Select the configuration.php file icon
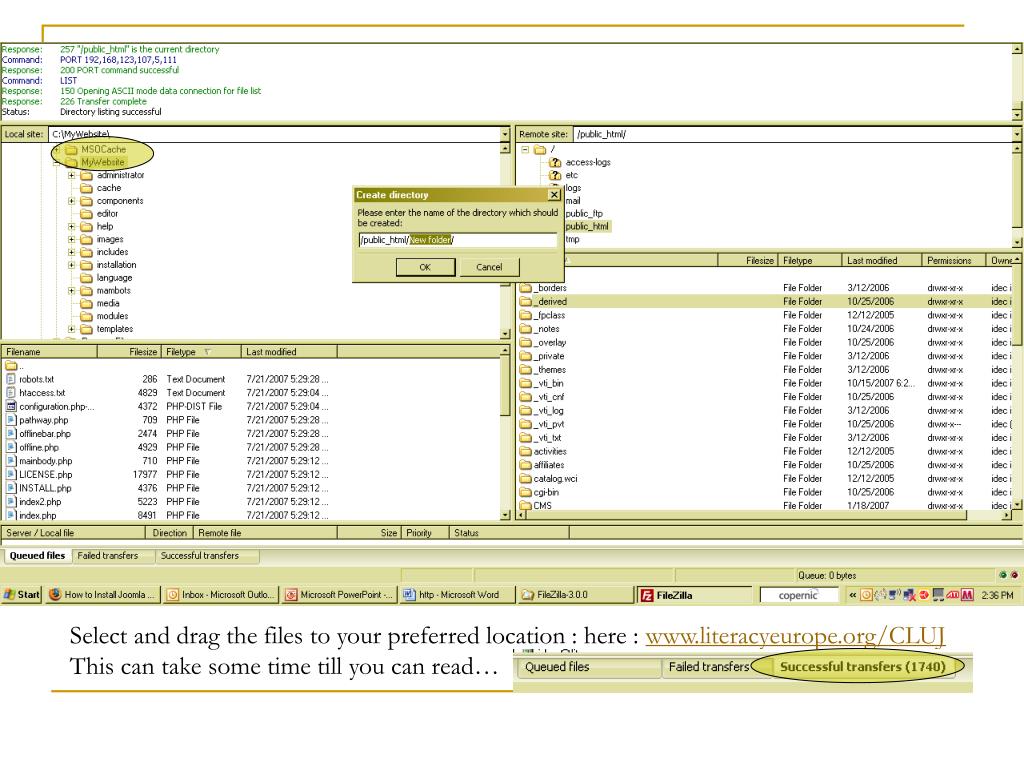 click(10, 406)
